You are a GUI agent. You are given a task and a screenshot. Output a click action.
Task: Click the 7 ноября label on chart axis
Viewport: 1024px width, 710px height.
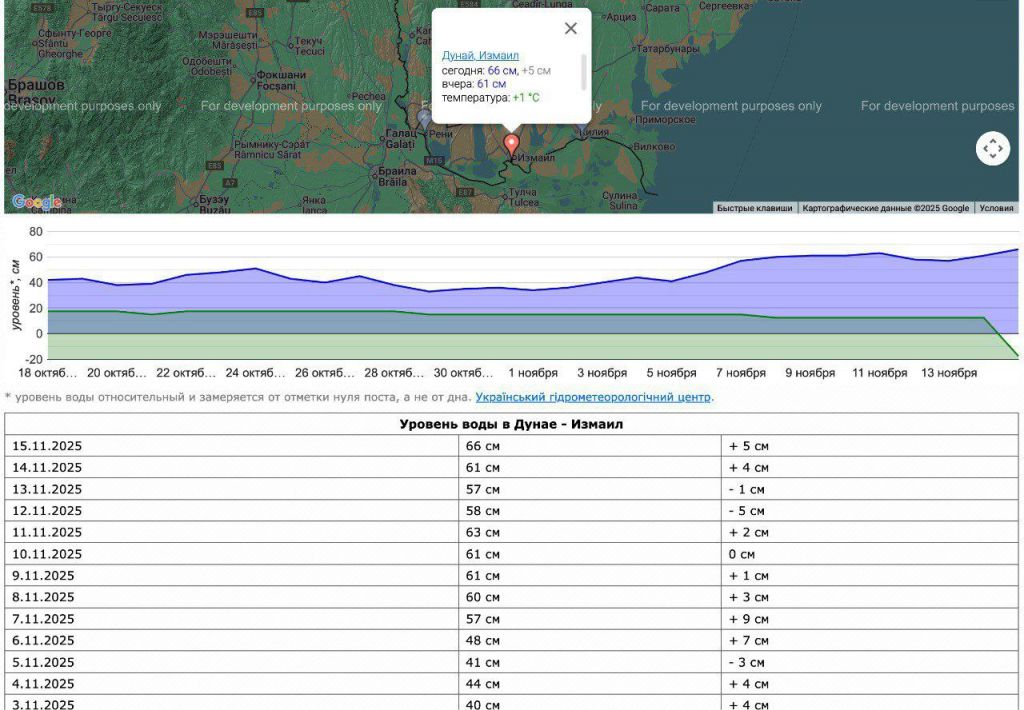(x=740, y=373)
